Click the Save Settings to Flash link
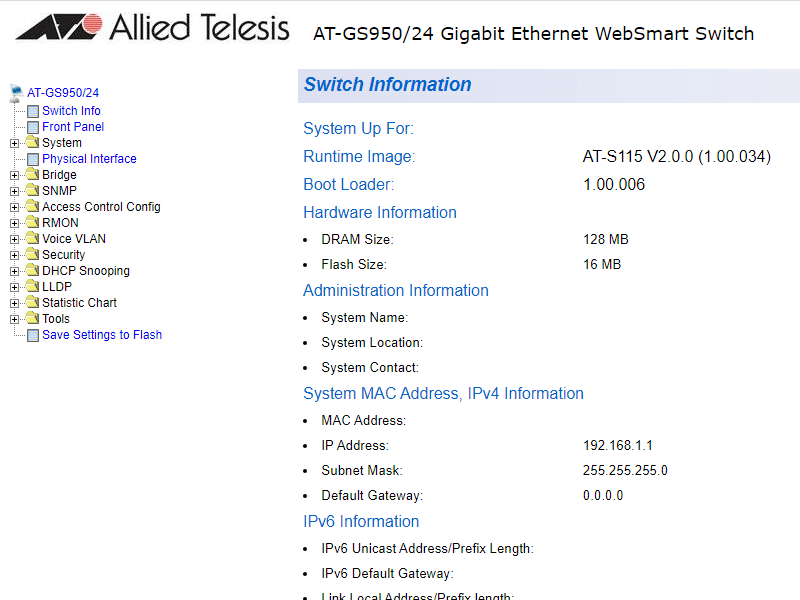800x600 pixels. pos(102,335)
